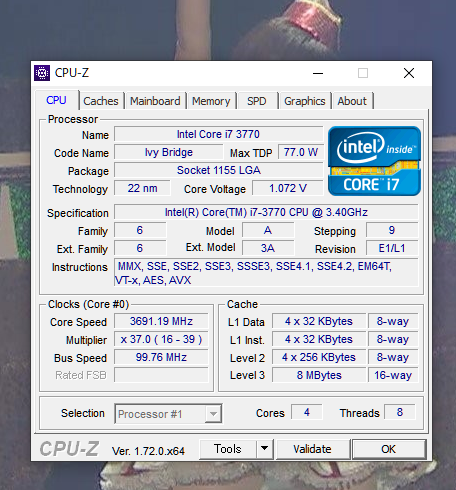Go to the SPD tab
The width and height of the screenshot is (456, 490).
257,101
